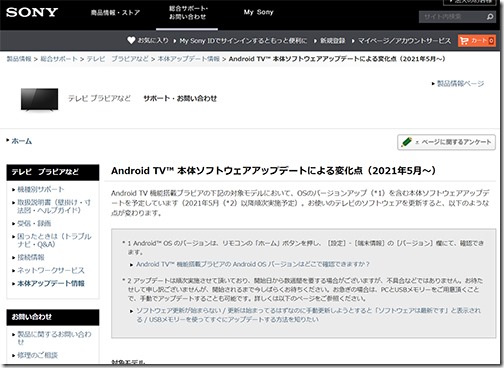The image size is (504, 368).
Task: Go to ホーム link
Action: point(22,141)
